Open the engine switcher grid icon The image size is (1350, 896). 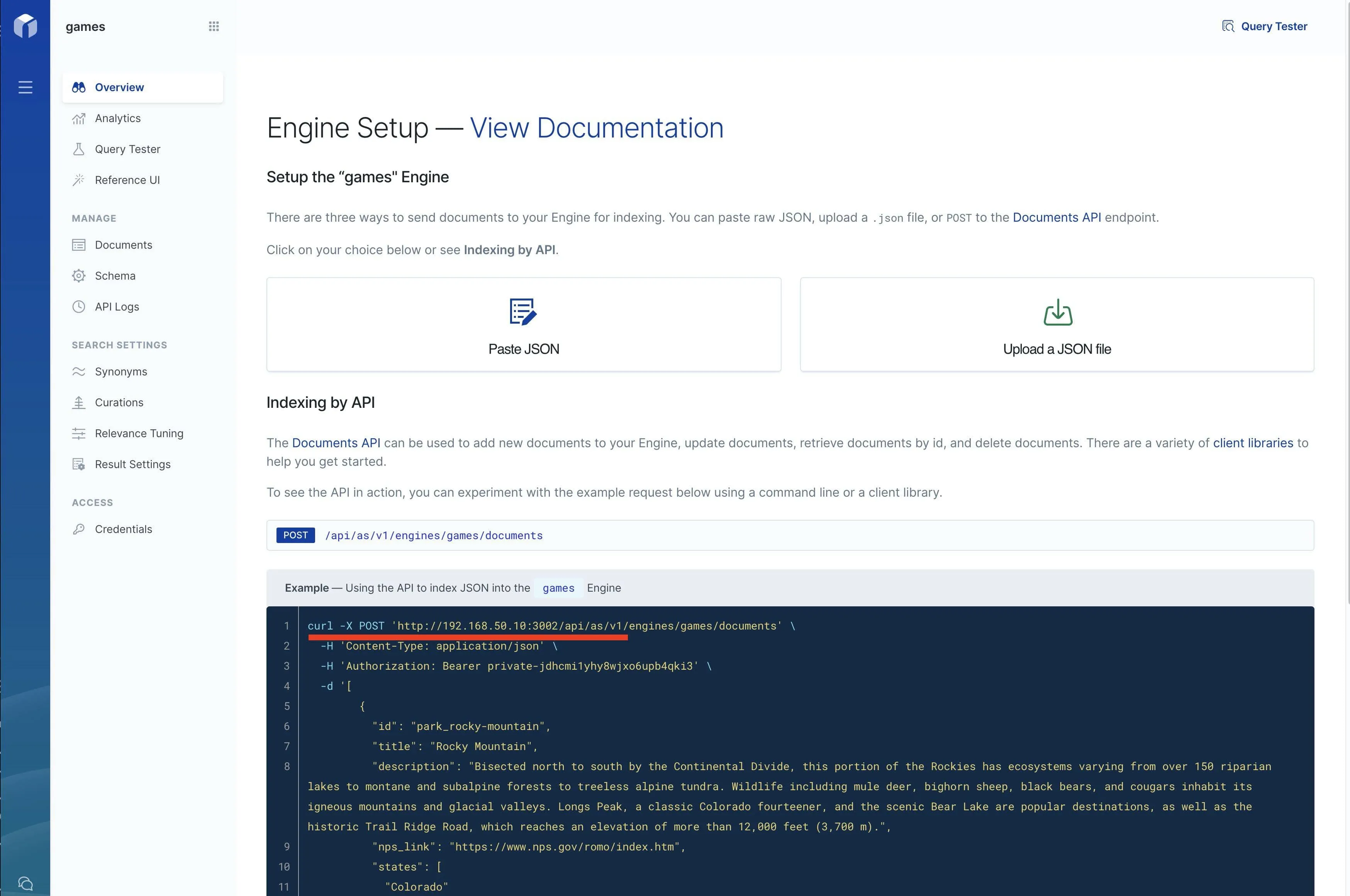[214, 26]
